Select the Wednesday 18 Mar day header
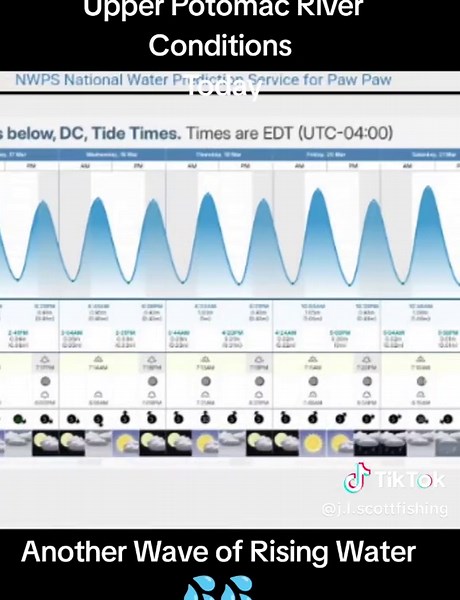The width and height of the screenshot is (460, 600). pyautogui.click(x=112, y=155)
